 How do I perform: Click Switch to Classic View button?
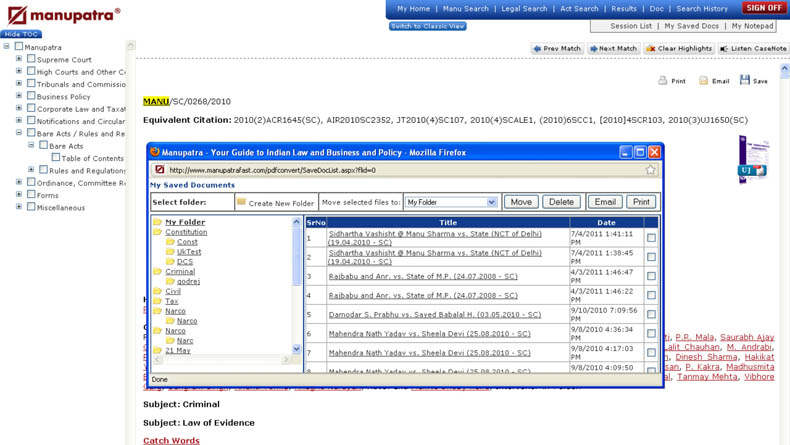pos(428,26)
